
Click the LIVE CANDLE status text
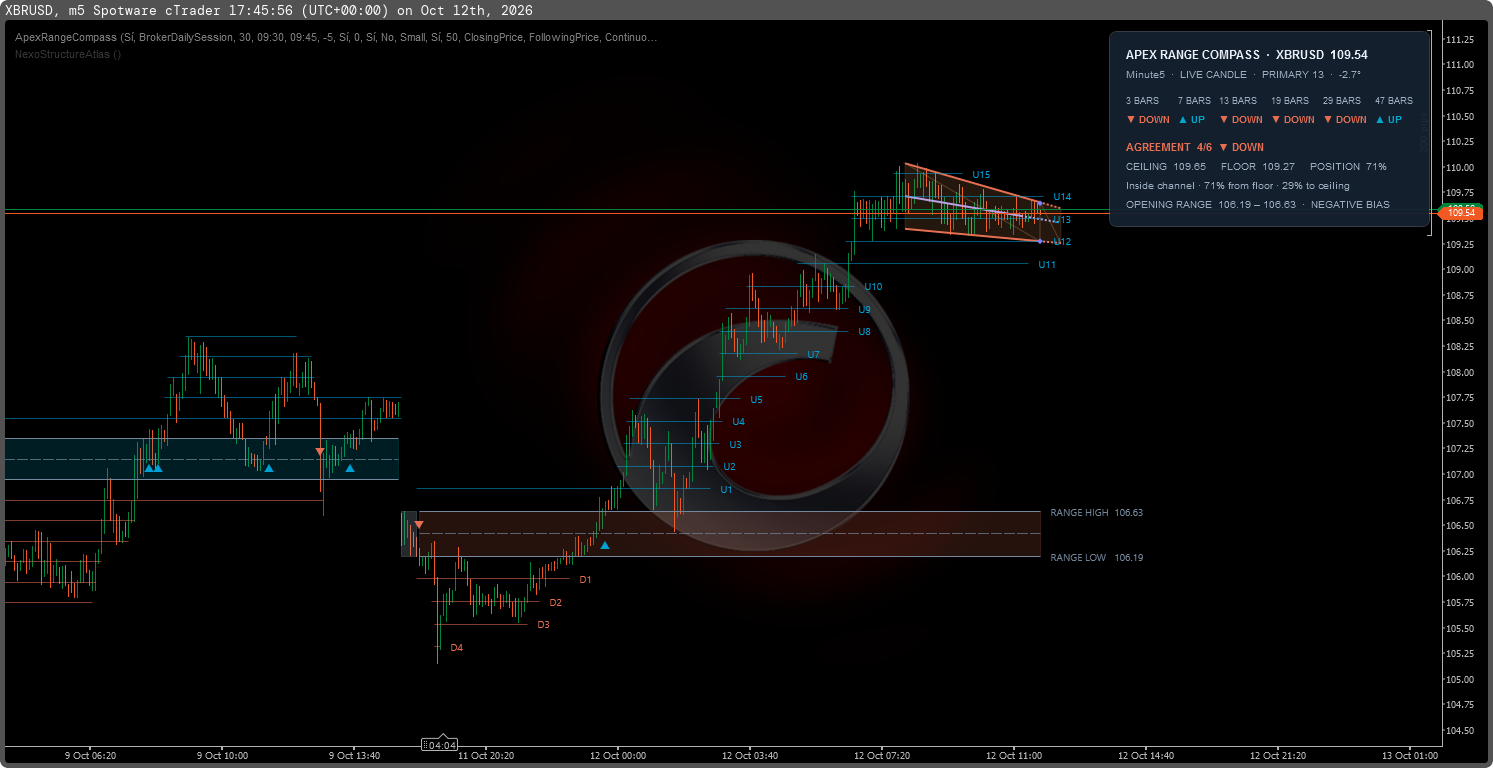tap(1213, 75)
